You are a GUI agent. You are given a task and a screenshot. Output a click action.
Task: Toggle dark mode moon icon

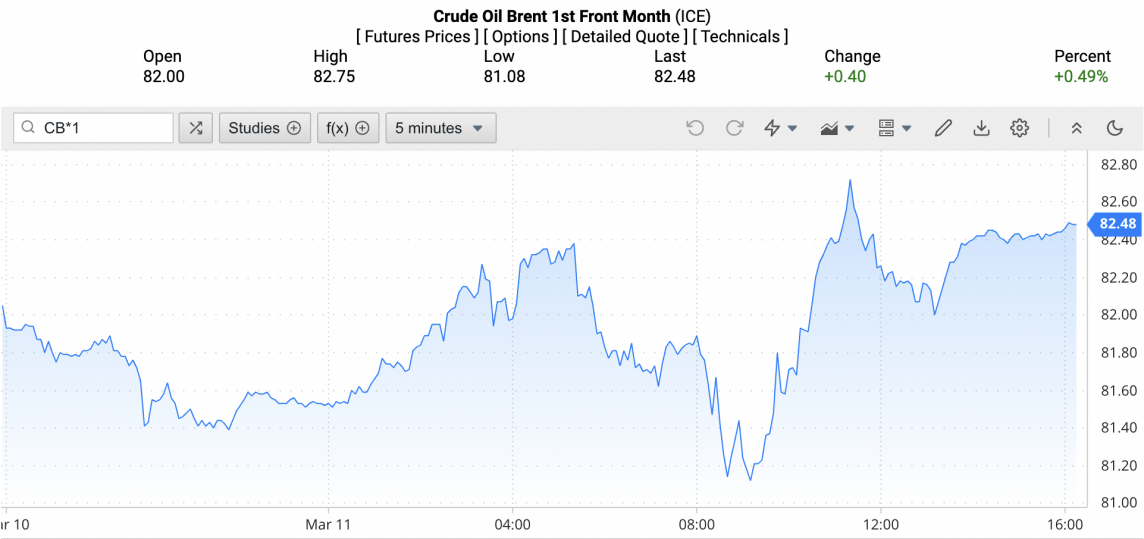click(1115, 128)
